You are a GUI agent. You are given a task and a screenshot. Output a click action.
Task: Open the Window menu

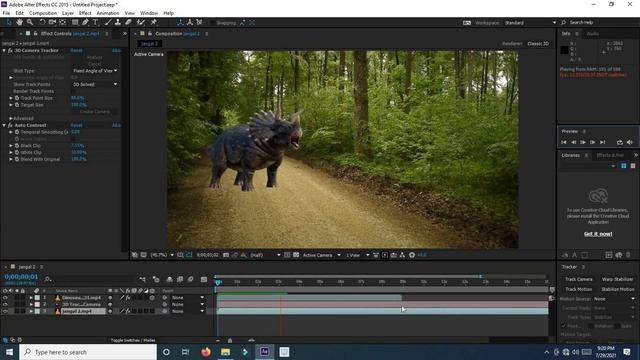click(149, 13)
